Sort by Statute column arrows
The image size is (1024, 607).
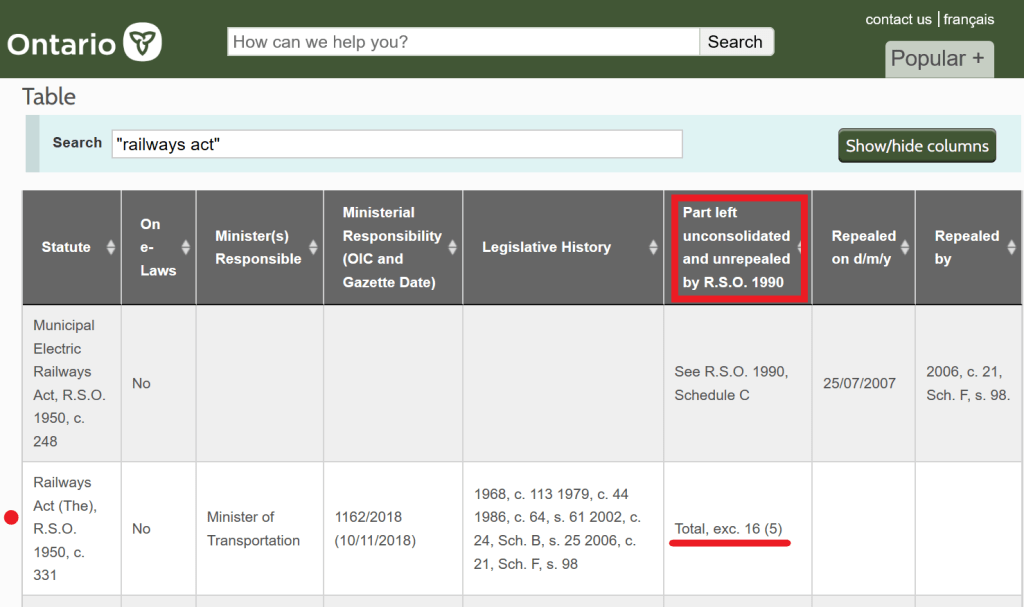110,248
